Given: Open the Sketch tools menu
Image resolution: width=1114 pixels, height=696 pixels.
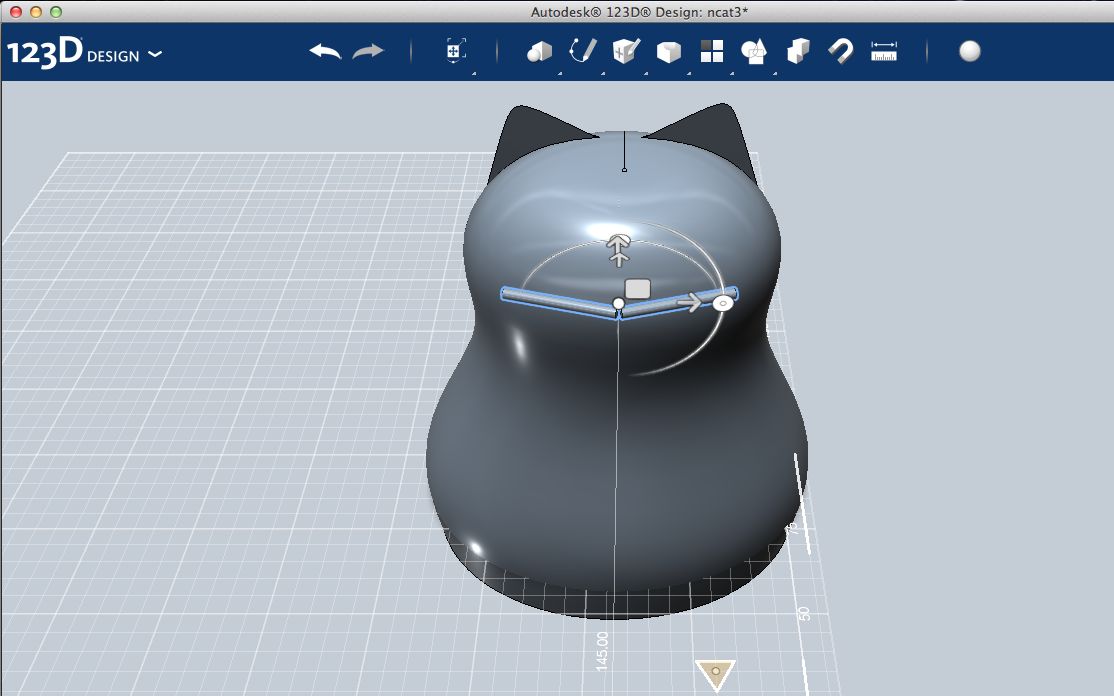Looking at the screenshot, I should (583, 52).
